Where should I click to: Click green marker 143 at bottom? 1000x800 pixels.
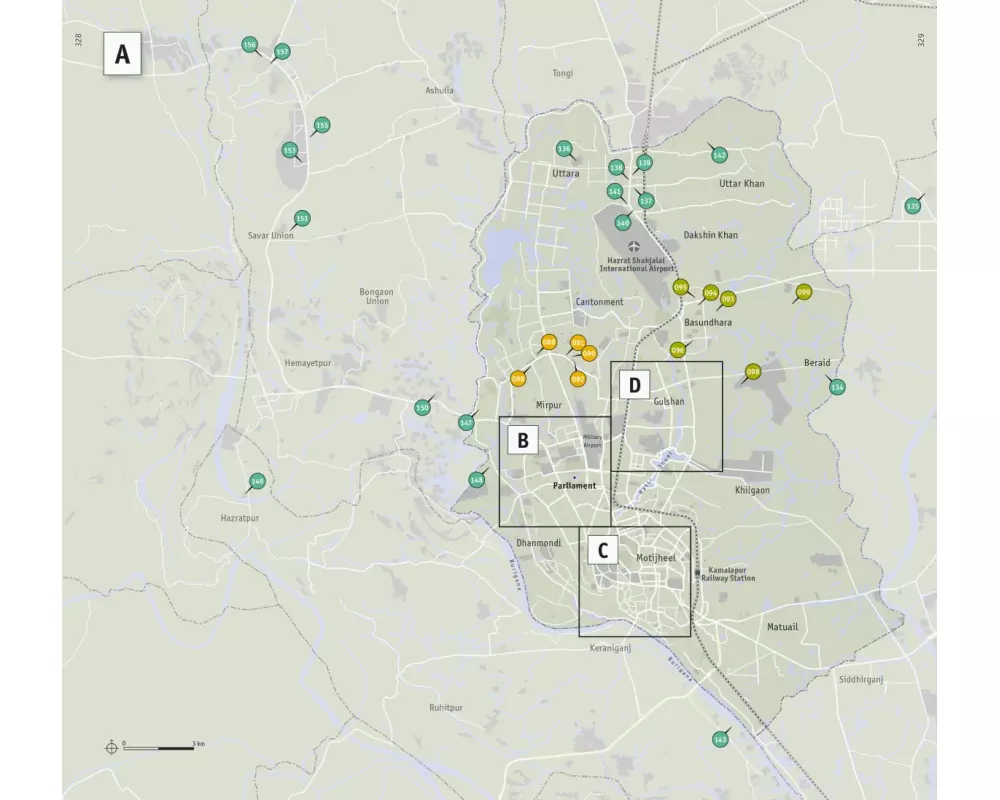click(x=720, y=739)
